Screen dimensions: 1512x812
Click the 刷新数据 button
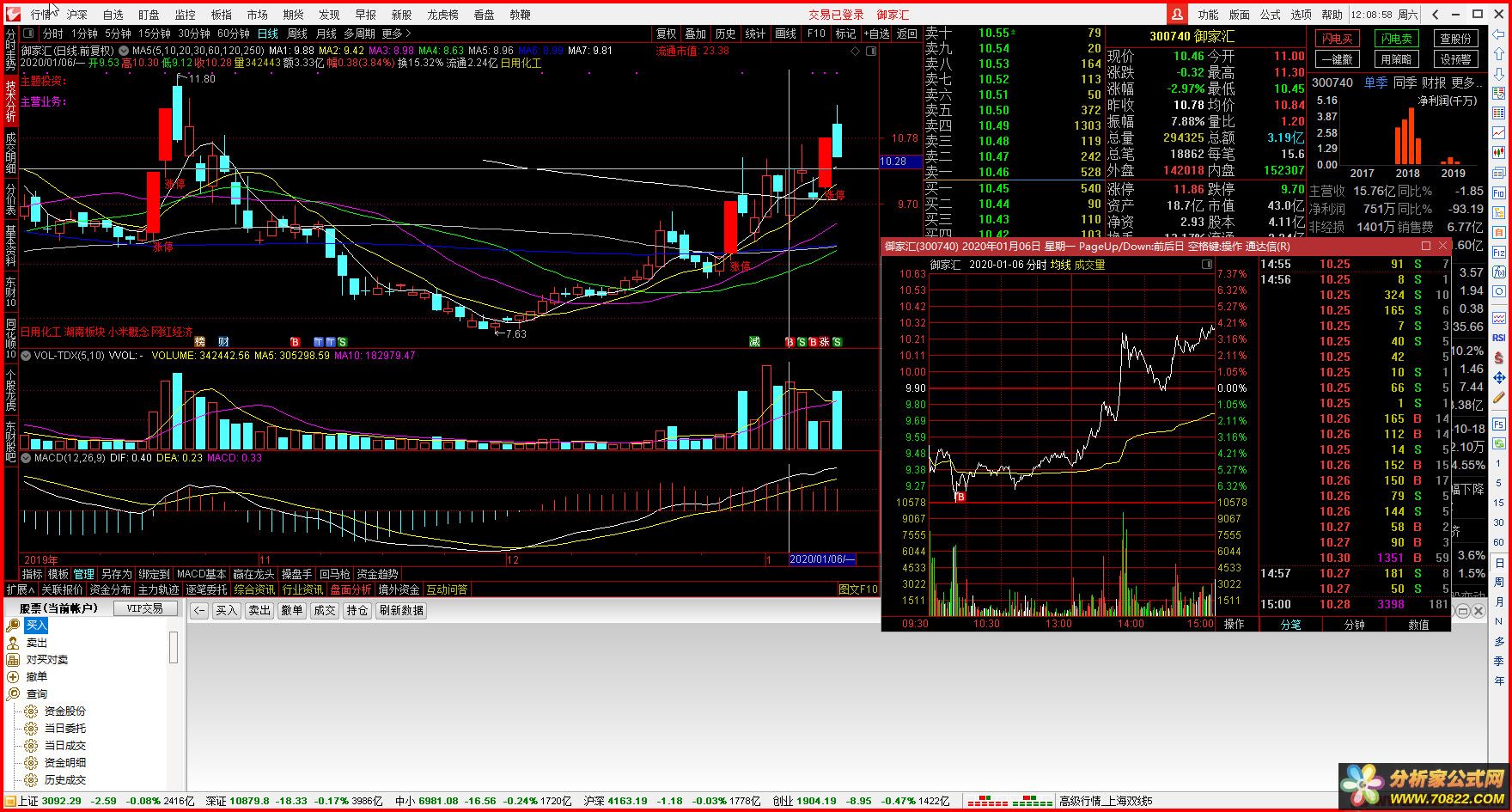pyautogui.click(x=401, y=610)
